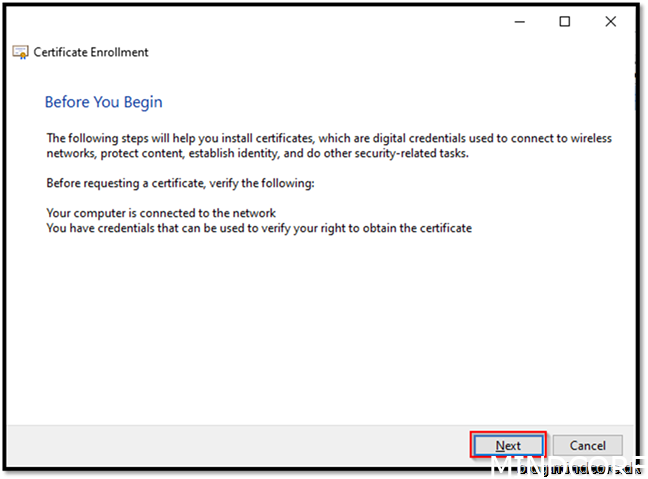This screenshot has height=479, width=648.
Task: Click the gray footer bar left of Next
Action: coord(240,445)
